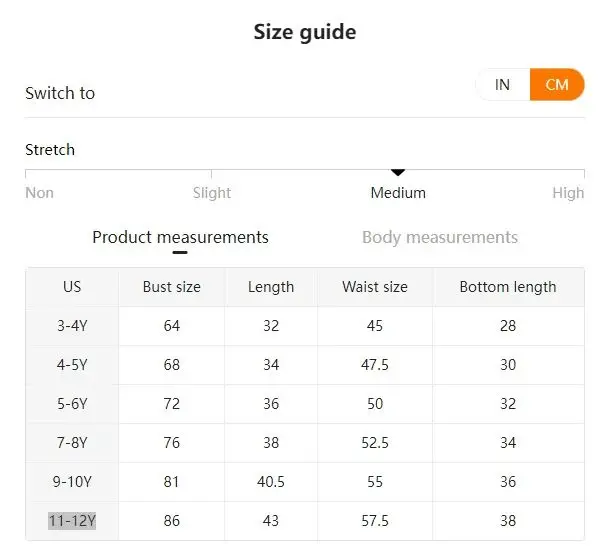
Task: Click the Waist size column header
Action: click(375, 287)
